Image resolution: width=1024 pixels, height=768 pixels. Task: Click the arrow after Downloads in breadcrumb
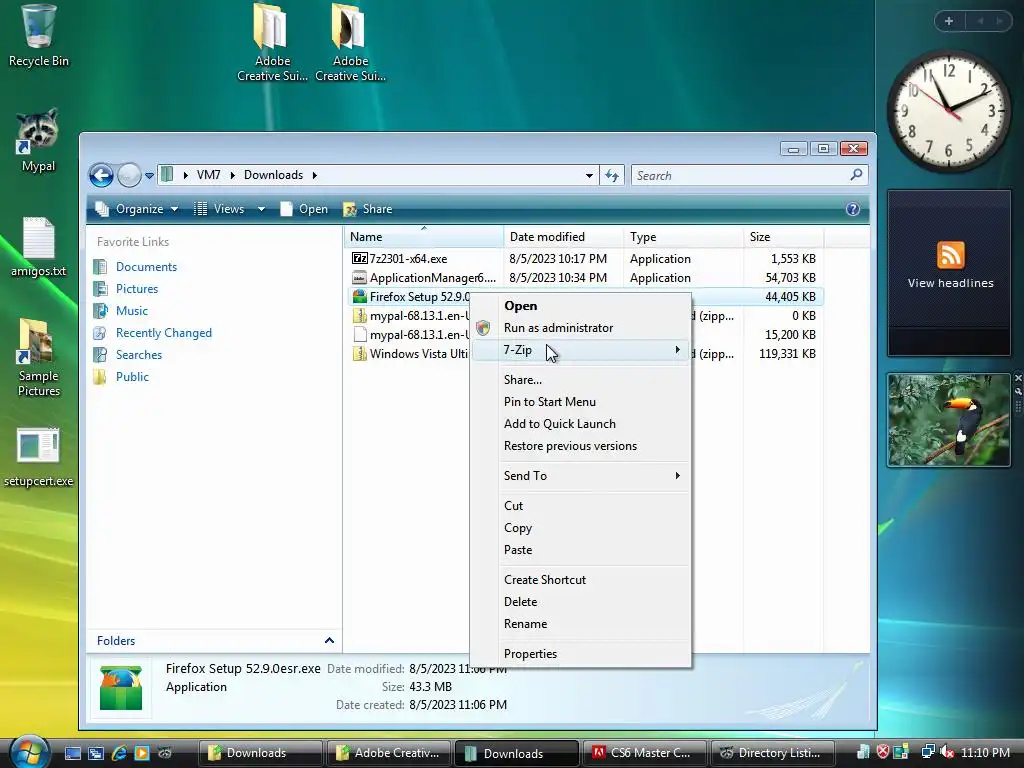[315, 175]
